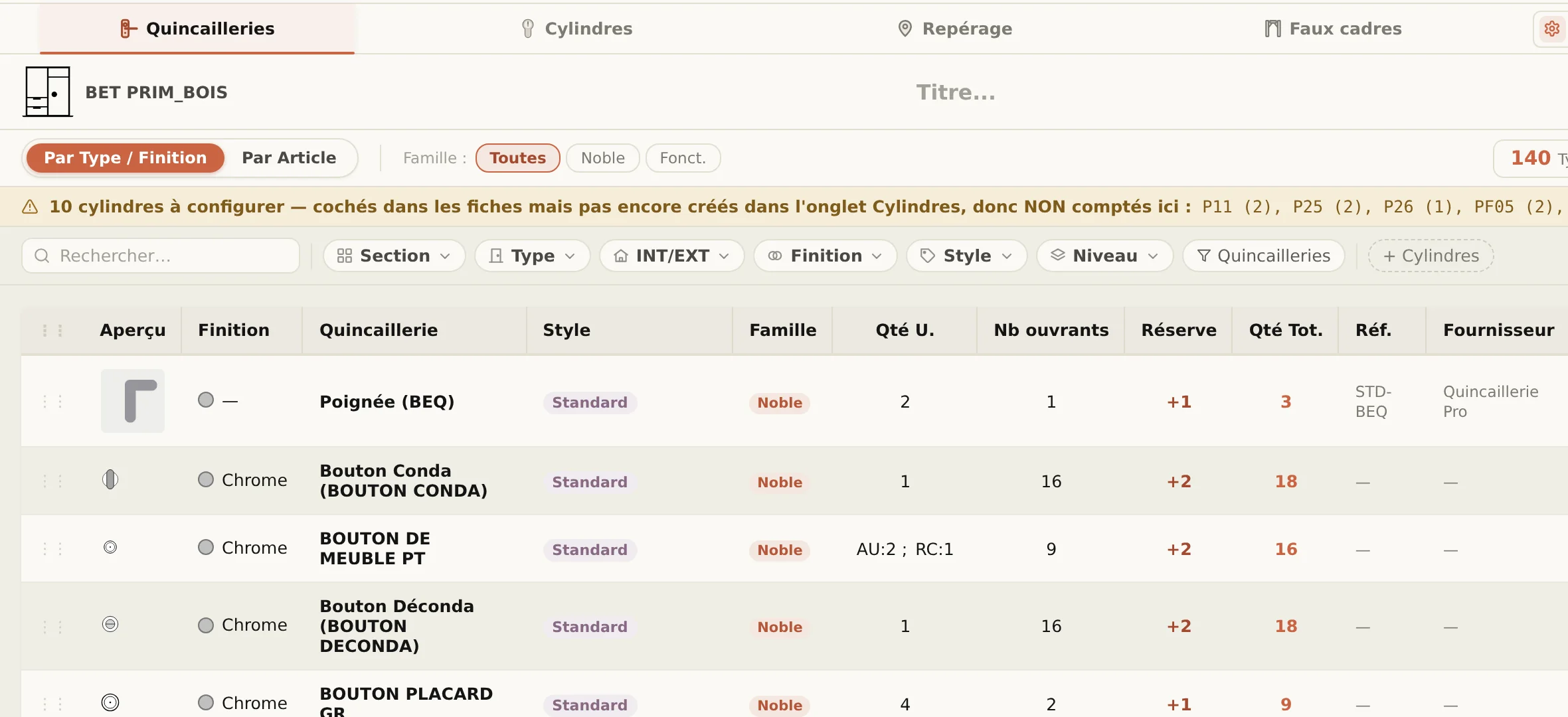Click the Faux cadres tab frame icon
This screenshot has width=1568, height=717.
click(1272, 29)
